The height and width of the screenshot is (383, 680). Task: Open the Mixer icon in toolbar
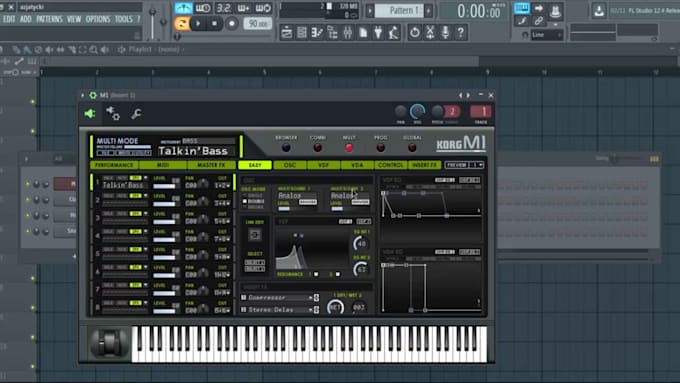348,33
